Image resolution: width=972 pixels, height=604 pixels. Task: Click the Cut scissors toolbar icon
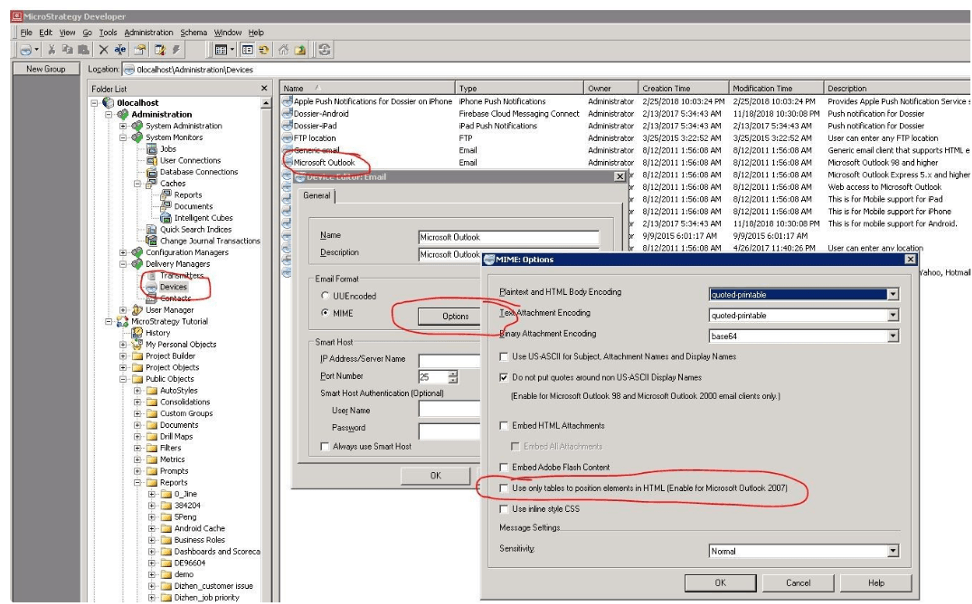51,50
